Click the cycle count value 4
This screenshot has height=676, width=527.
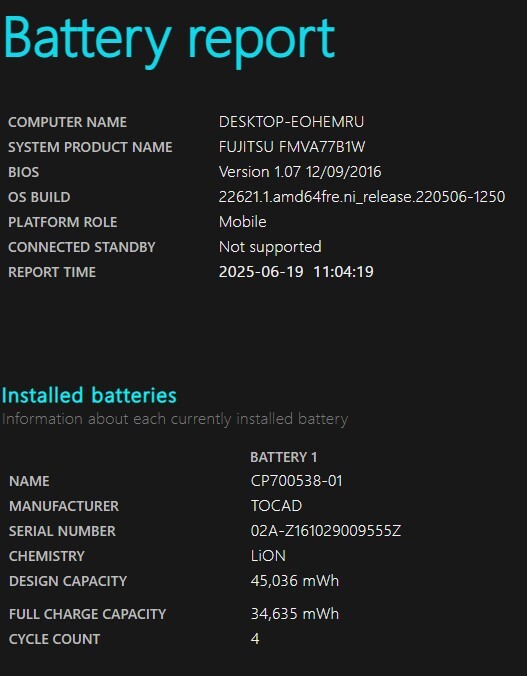255,638
